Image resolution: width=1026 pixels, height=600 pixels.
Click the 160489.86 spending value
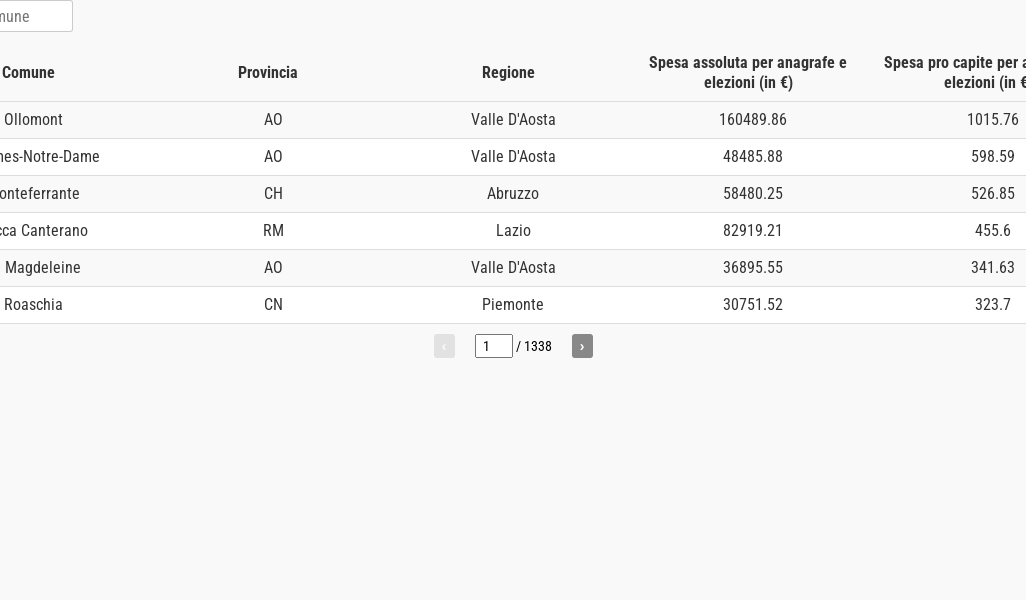point(753,120)
